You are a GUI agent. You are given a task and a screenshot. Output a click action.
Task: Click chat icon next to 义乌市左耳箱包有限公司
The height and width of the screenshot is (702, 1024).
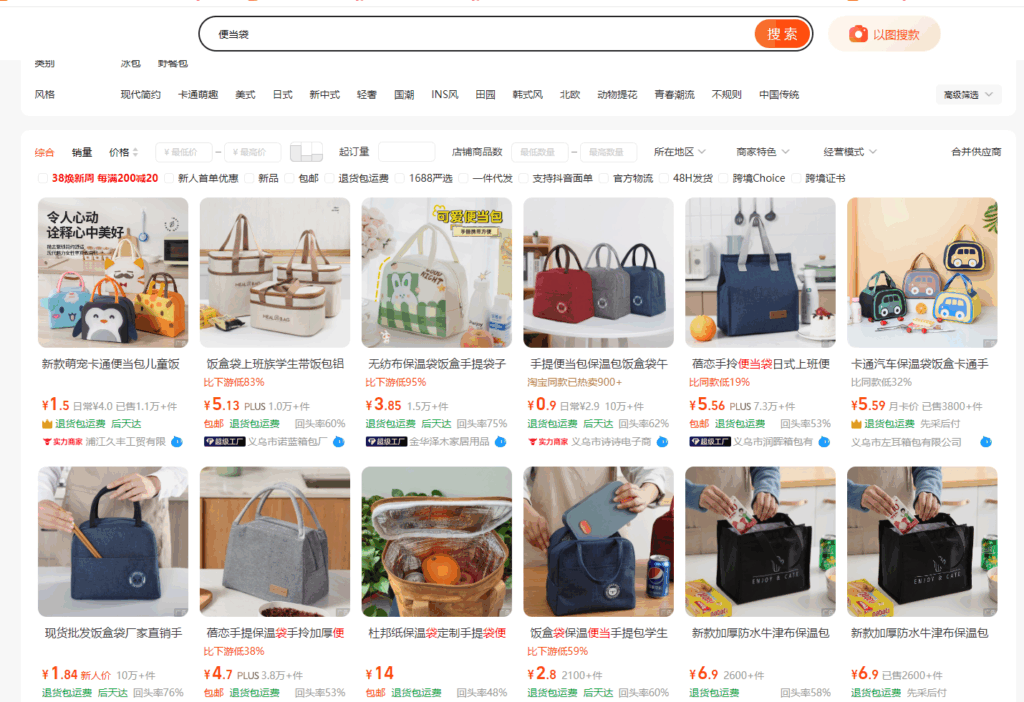986,442
